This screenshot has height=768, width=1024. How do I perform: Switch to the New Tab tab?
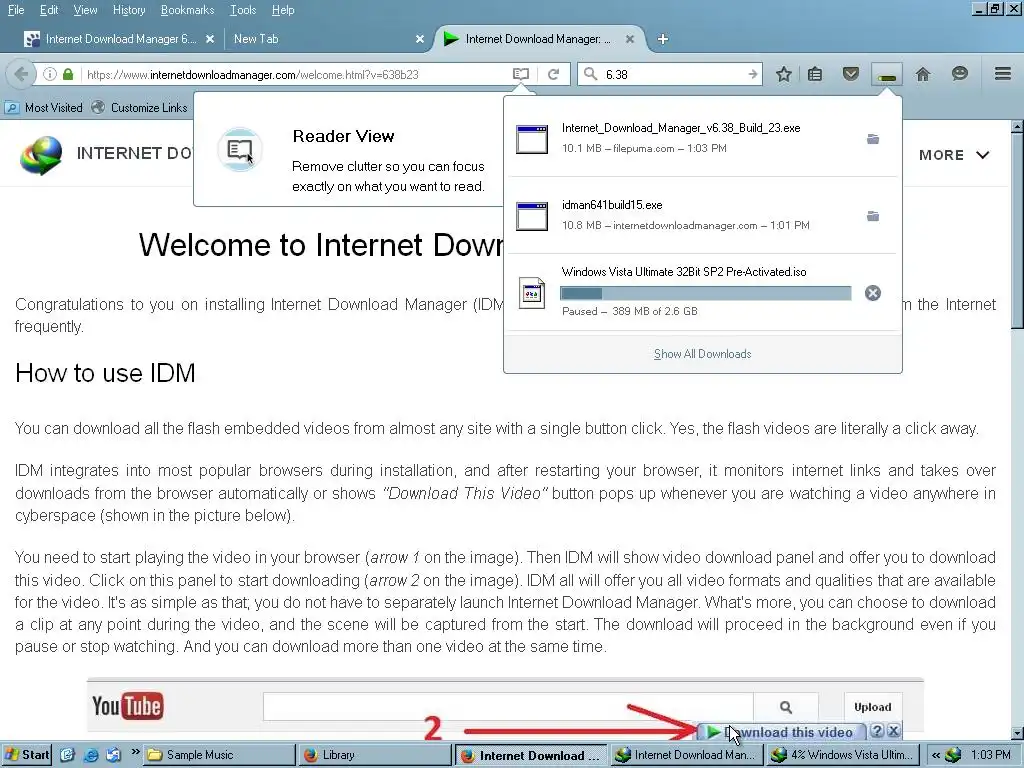320,39
